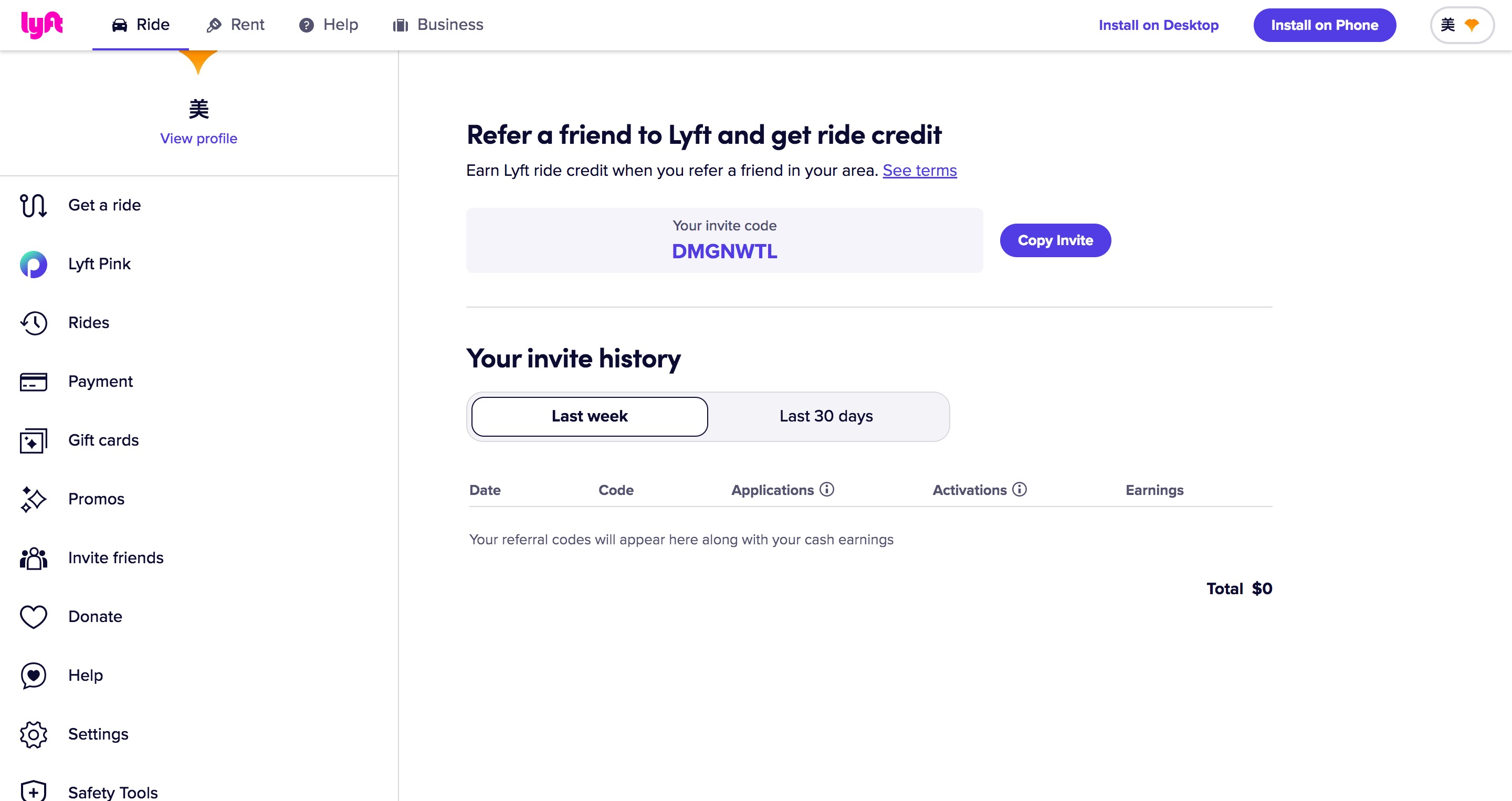The height and width of the screenshot is (801, 1512).
Task: Show the Applications info tooltip icon
Action: pos(826,489)
